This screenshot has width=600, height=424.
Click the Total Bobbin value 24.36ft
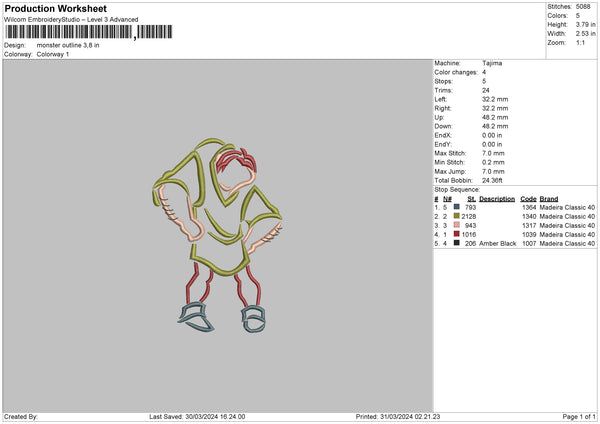(492, 181)
